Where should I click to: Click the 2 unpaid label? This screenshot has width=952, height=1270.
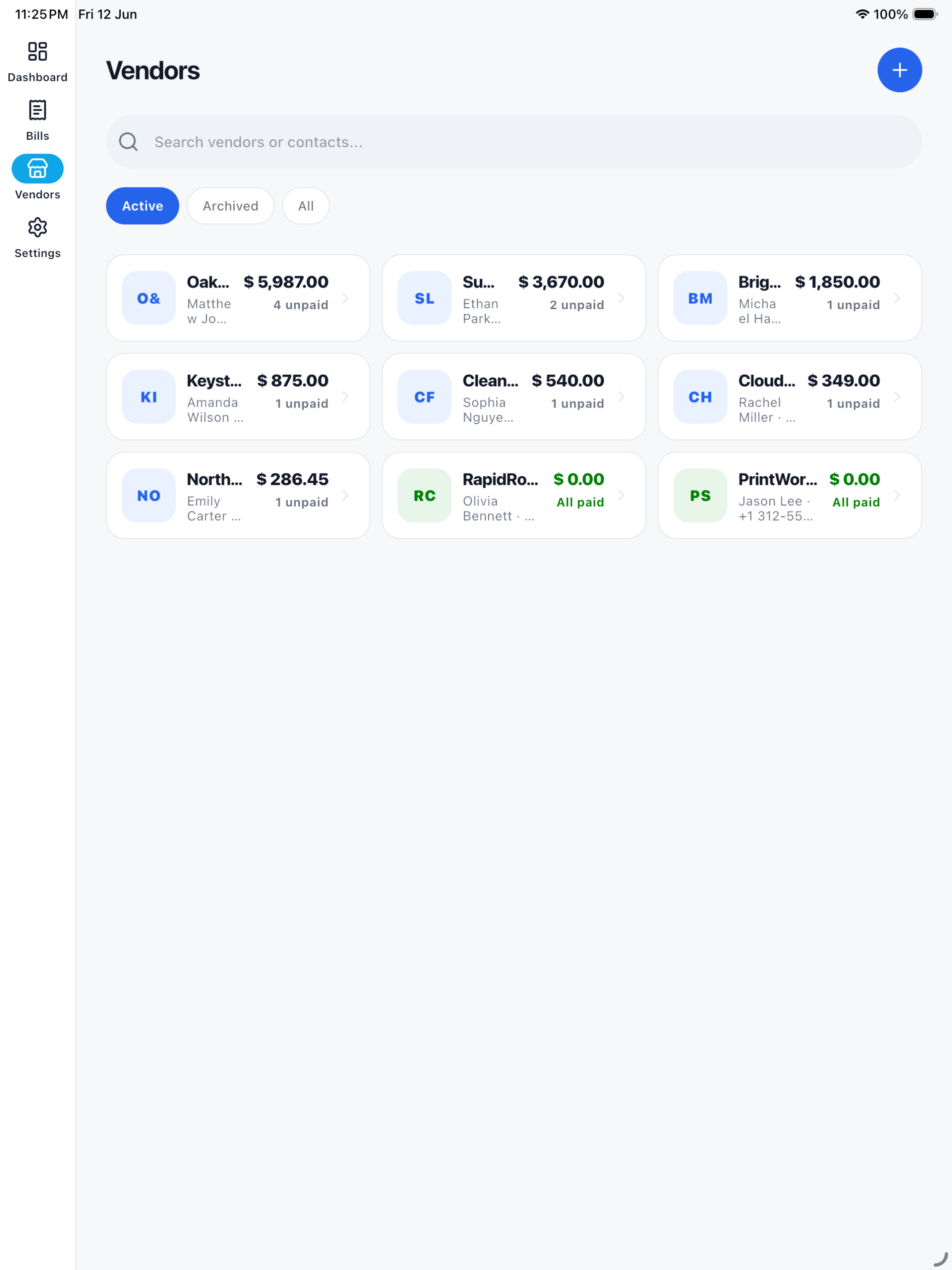coord(577,305)
